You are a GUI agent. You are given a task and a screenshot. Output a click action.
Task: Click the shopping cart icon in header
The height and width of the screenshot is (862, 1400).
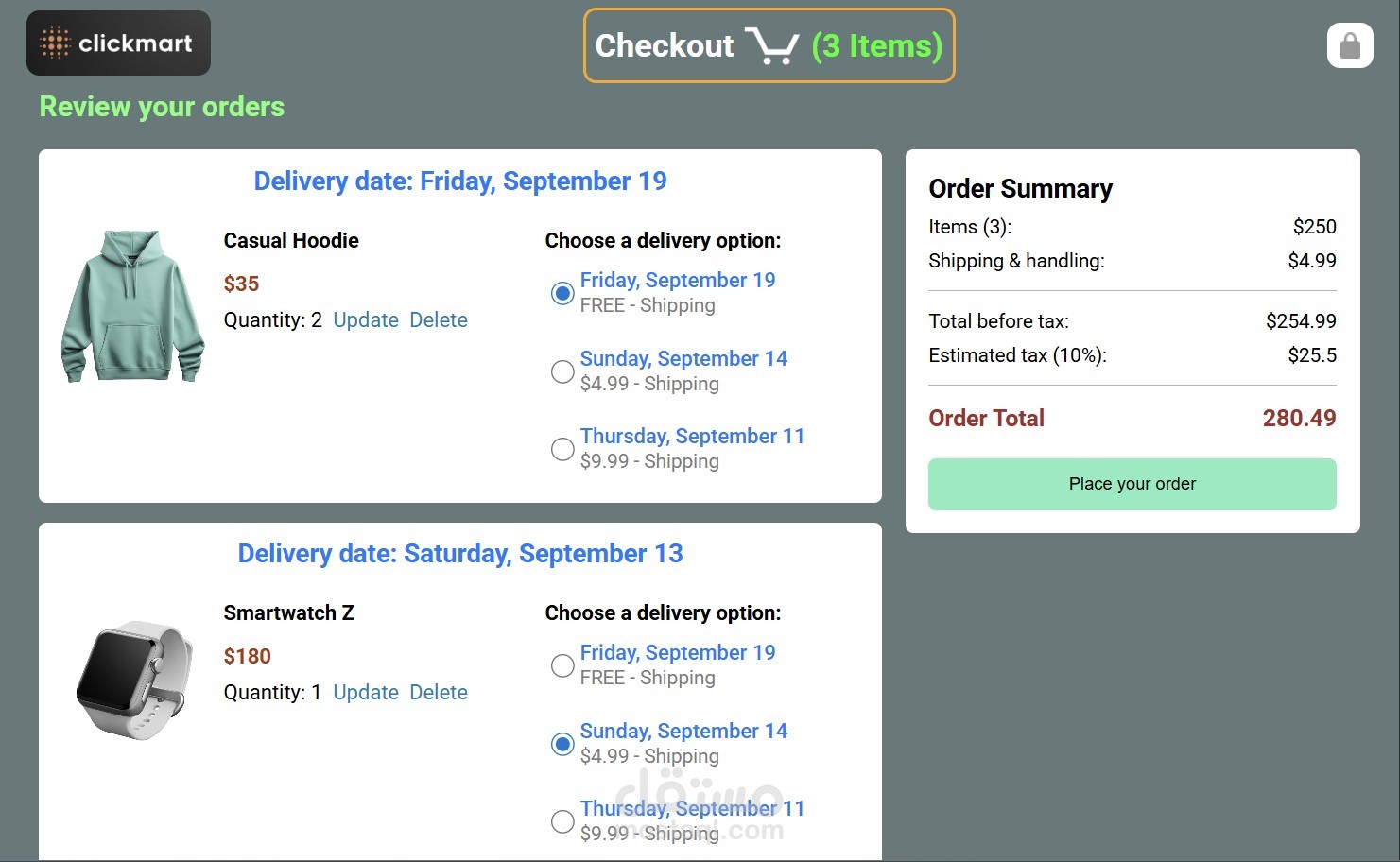click(771, 45)
